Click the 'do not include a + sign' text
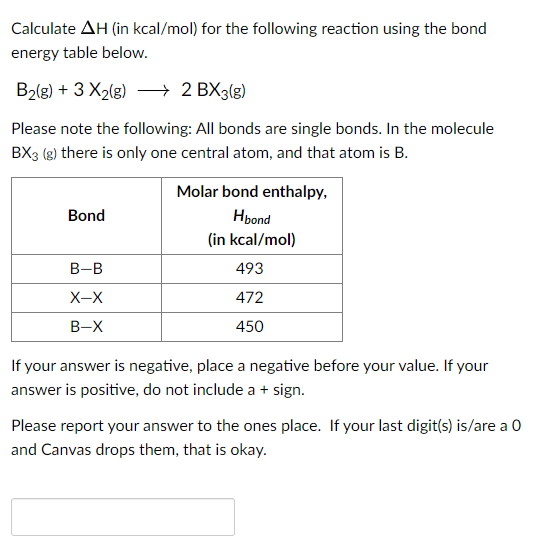 [224, 390]
